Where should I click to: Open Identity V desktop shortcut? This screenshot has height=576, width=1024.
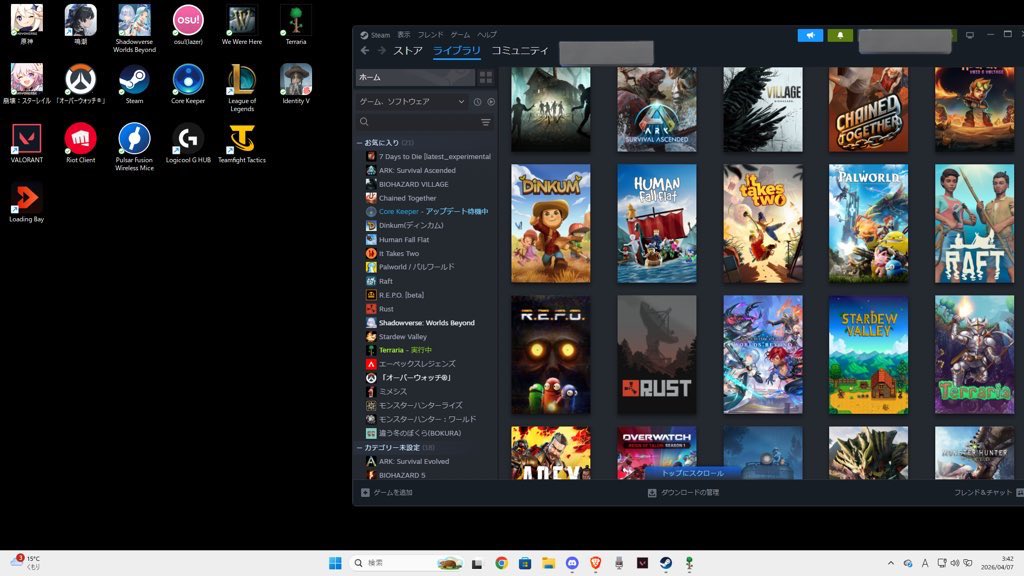(296, 84)
